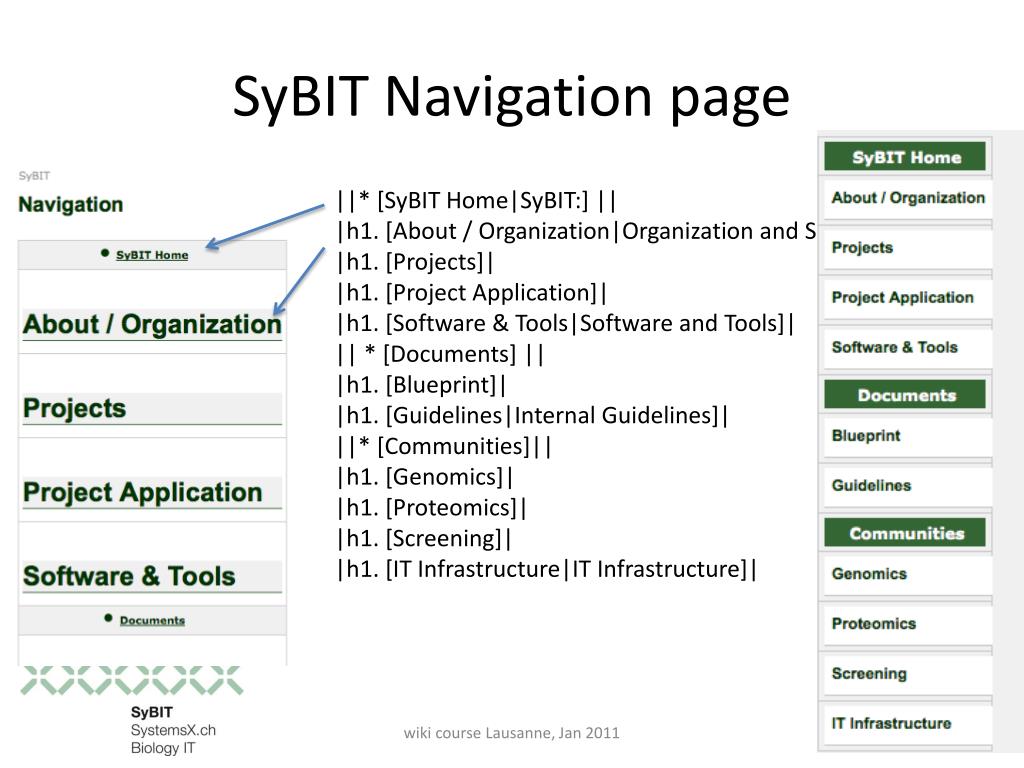
Task: Open IT Infrastructure in right sidebar
Action: (908, 723)
